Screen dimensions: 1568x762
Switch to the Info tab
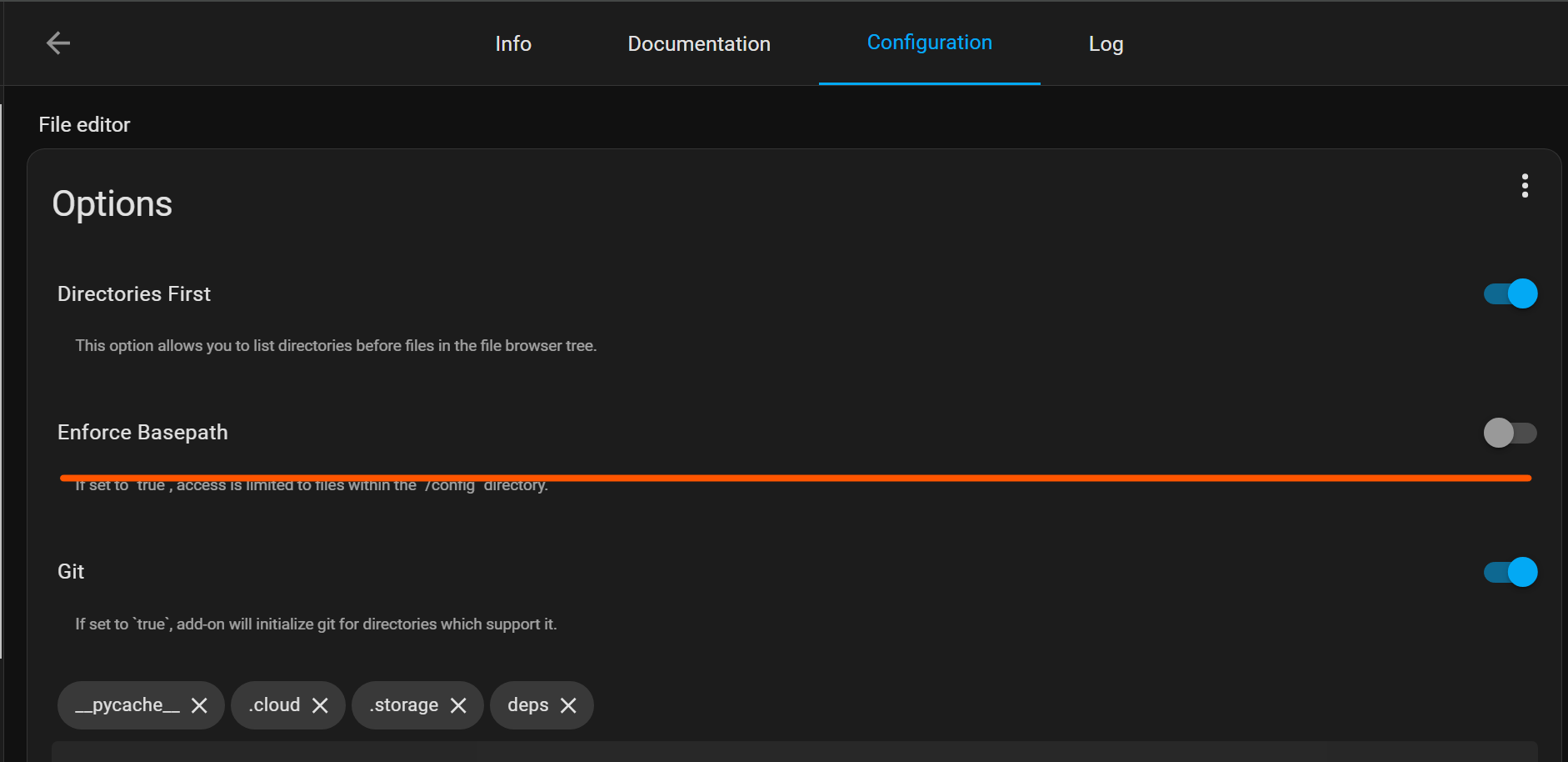click(x=513, y=43)
